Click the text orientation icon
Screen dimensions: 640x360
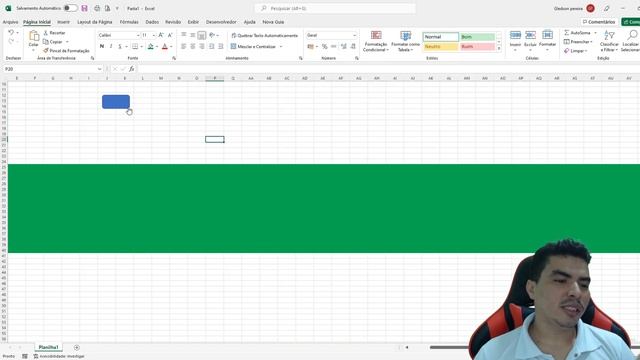point(212,36)
